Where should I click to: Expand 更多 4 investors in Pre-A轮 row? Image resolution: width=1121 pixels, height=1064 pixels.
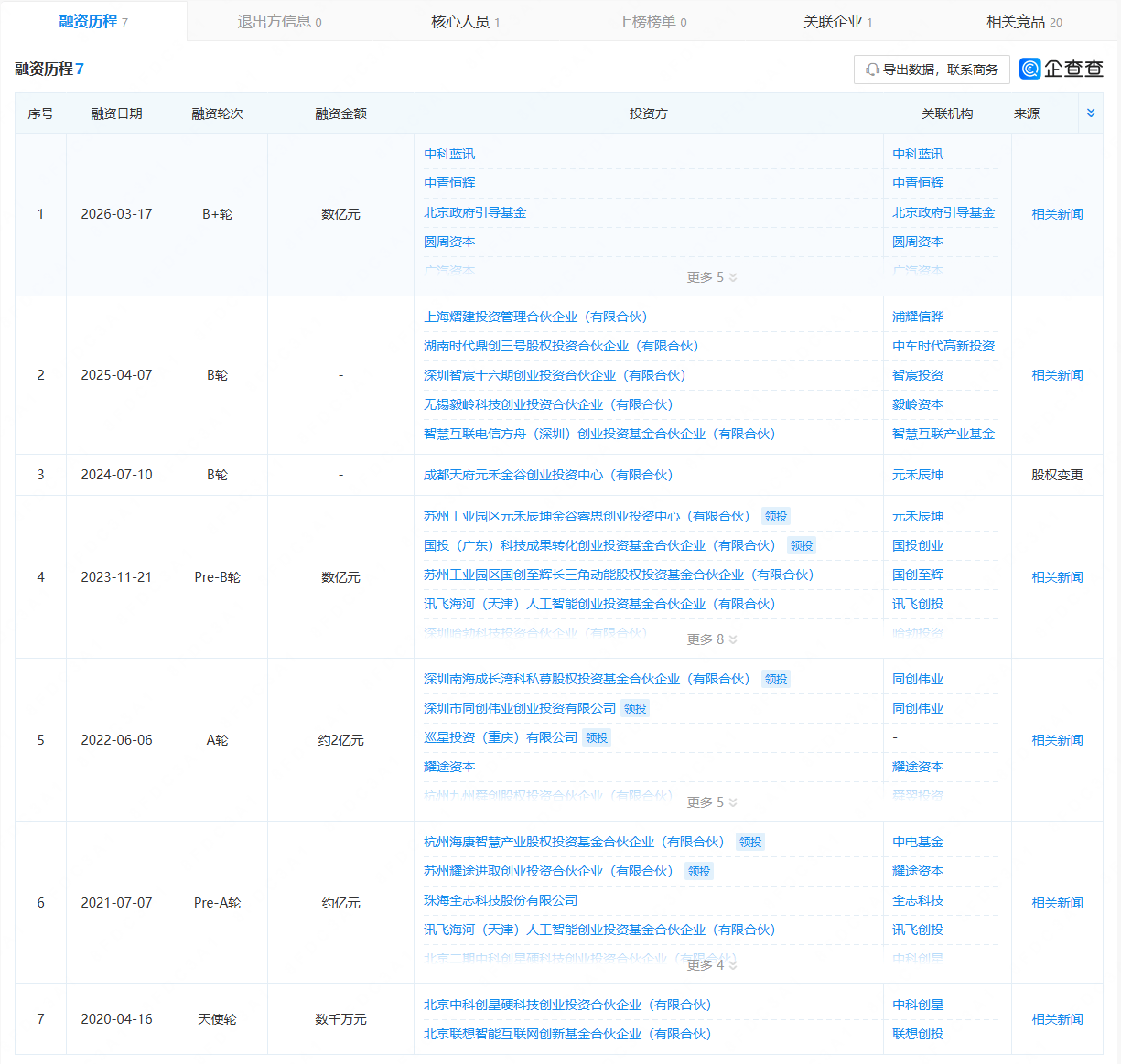(711, 965)
